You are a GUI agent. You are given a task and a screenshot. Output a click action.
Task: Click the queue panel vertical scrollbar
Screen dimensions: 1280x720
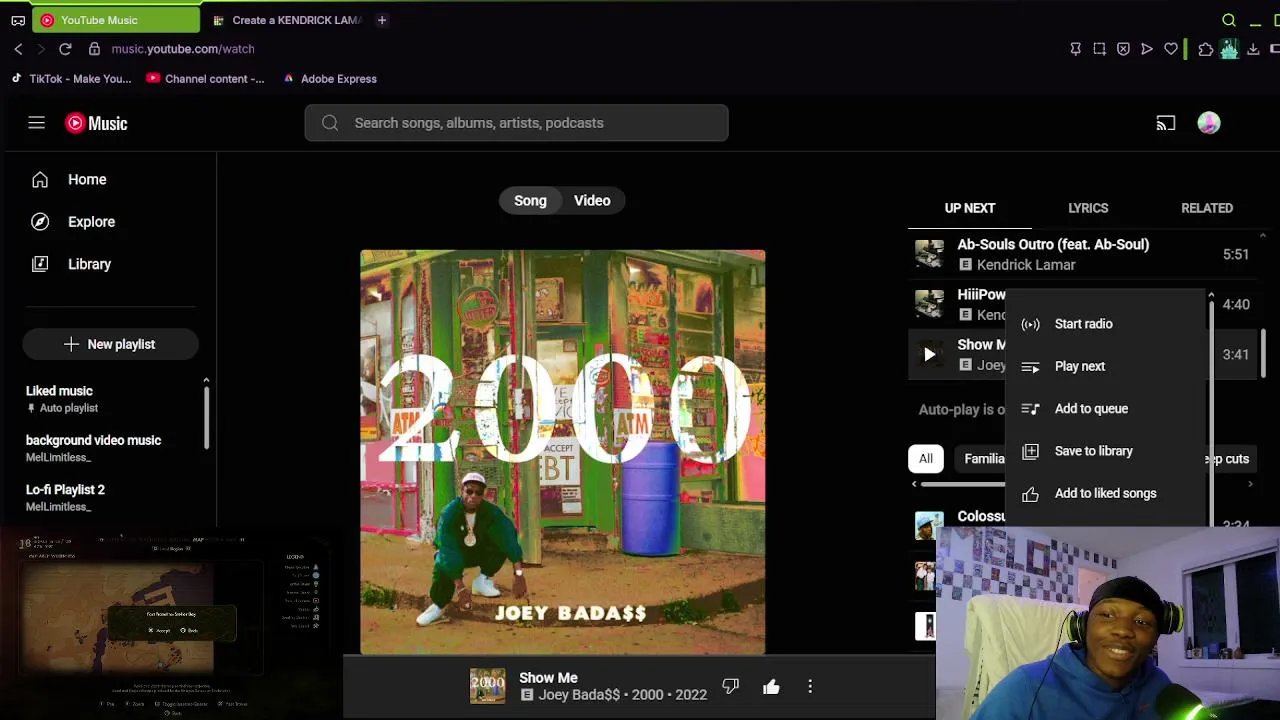[x=1263, y=353]
